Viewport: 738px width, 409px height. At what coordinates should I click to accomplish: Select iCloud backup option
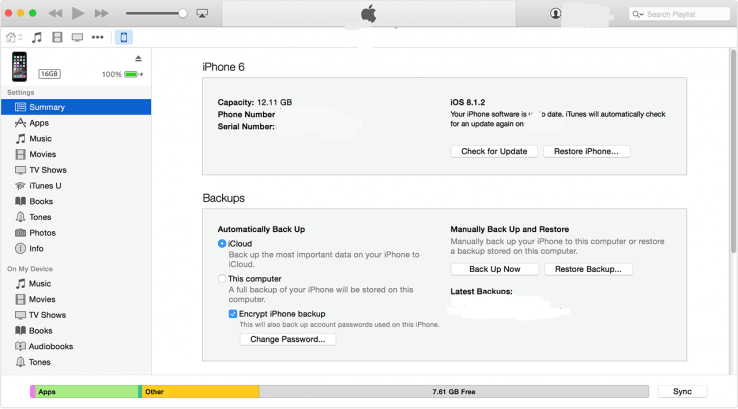click(x=222, y=243)
